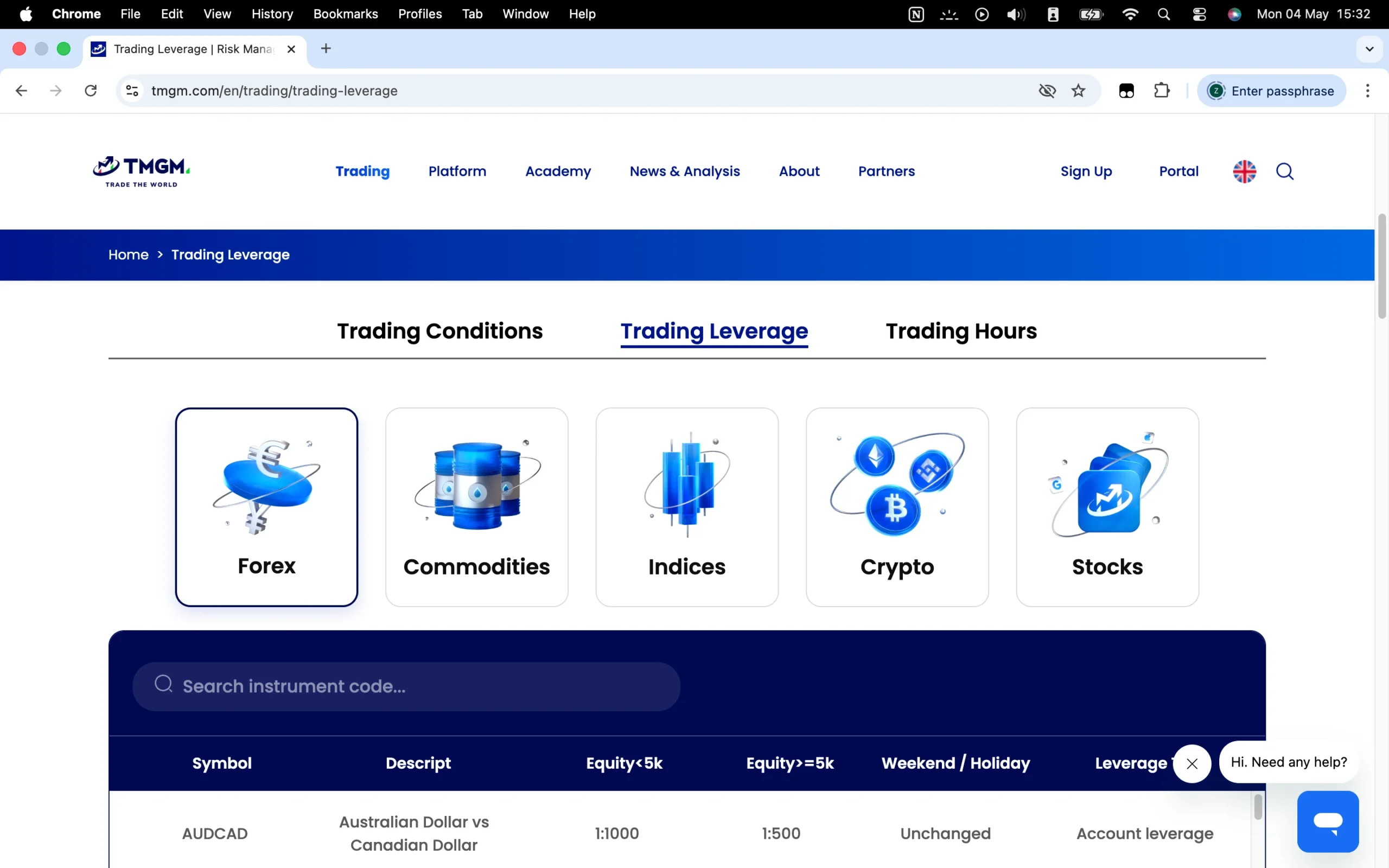Click the Wi-Fi status icon

click(x=1130, y=14)
